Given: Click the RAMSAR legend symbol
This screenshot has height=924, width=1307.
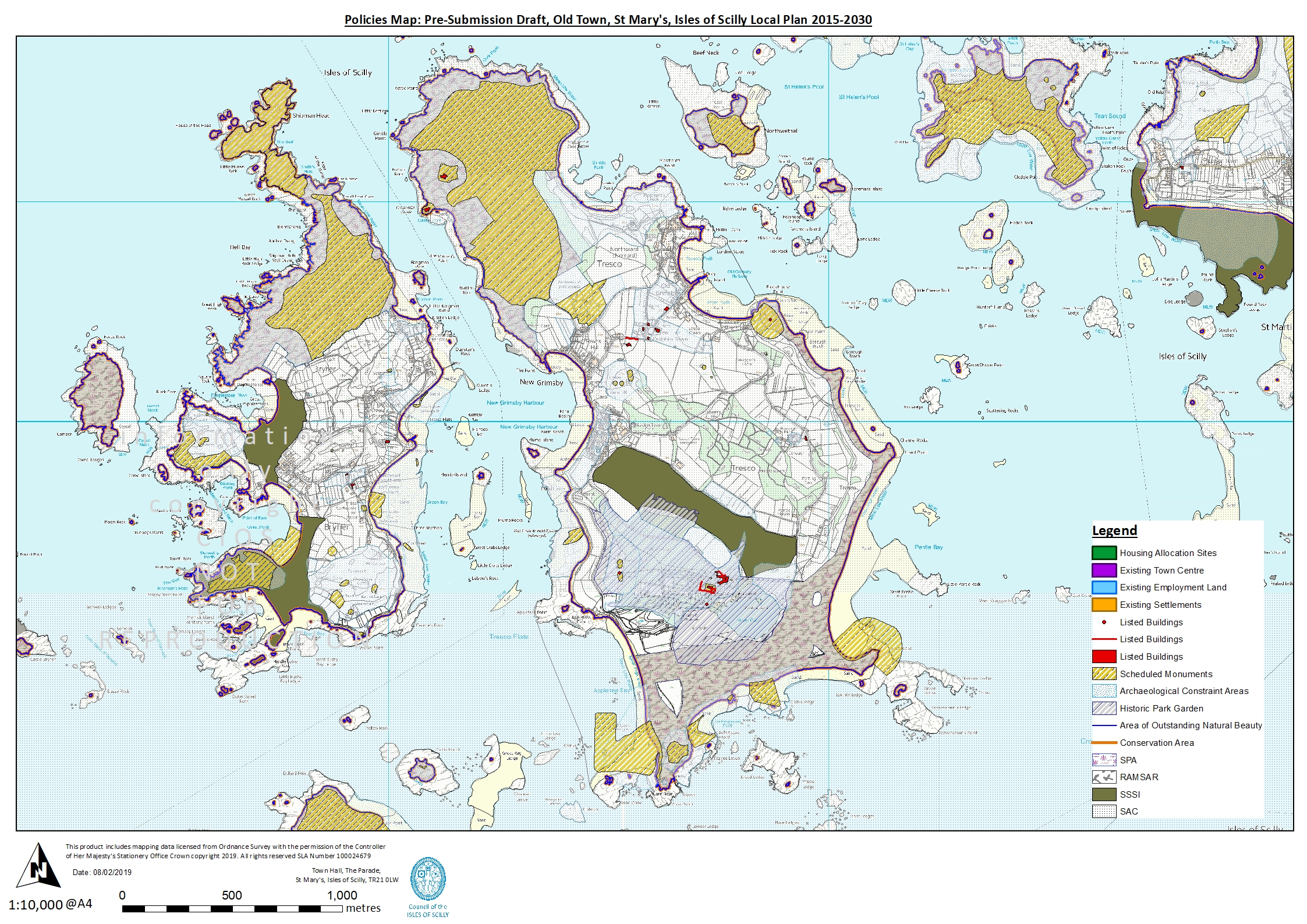Looking at the screenshot, I should tap(1104, 777).
